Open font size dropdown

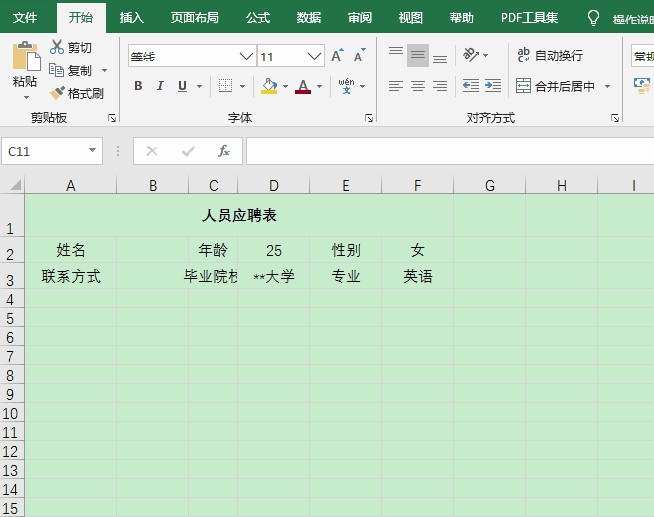314,56
